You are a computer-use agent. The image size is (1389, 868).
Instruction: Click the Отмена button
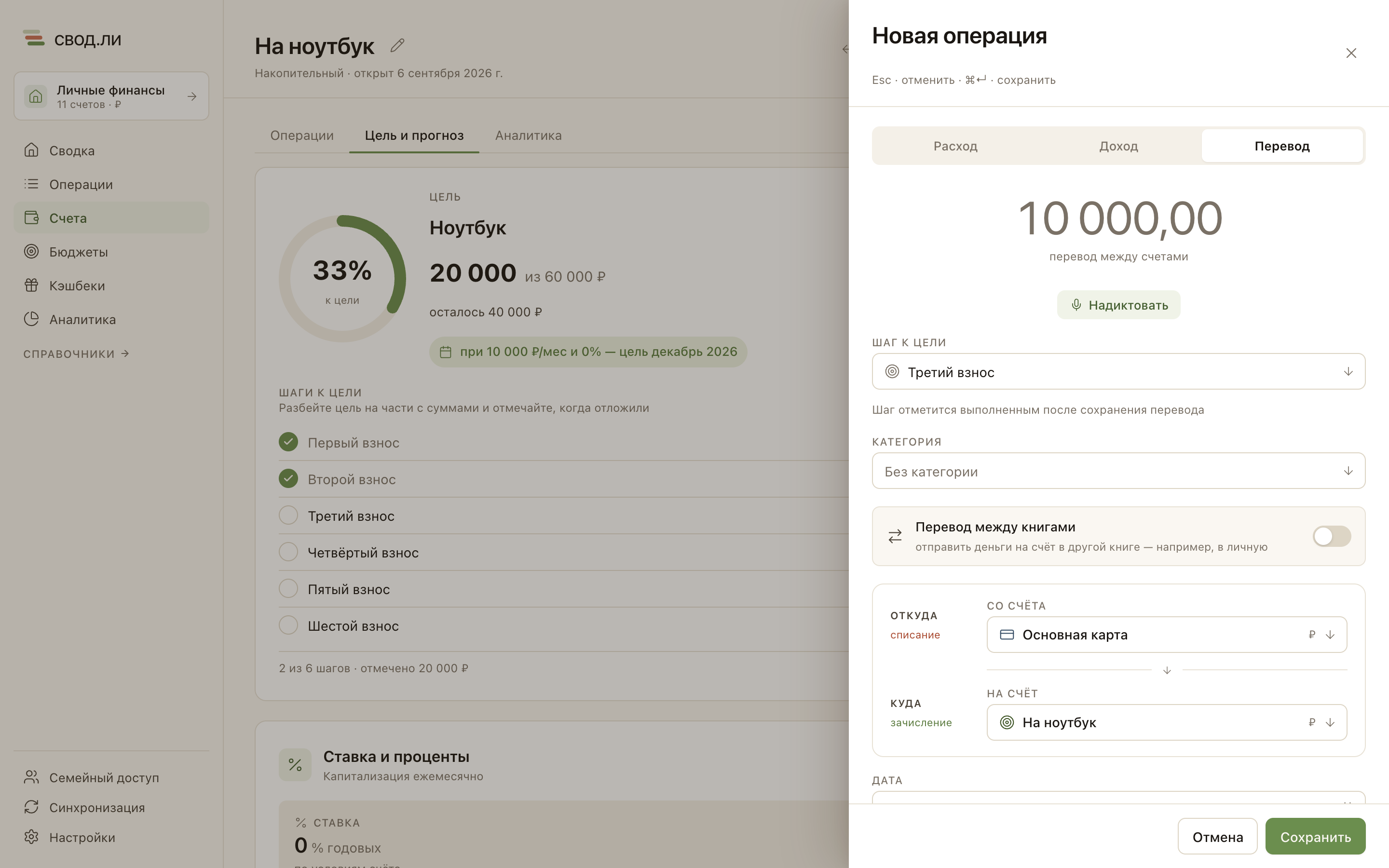(x=1217, y=837)
